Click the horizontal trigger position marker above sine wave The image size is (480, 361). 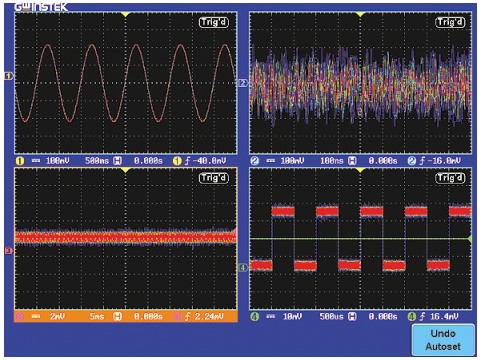(x=125, y=15)
